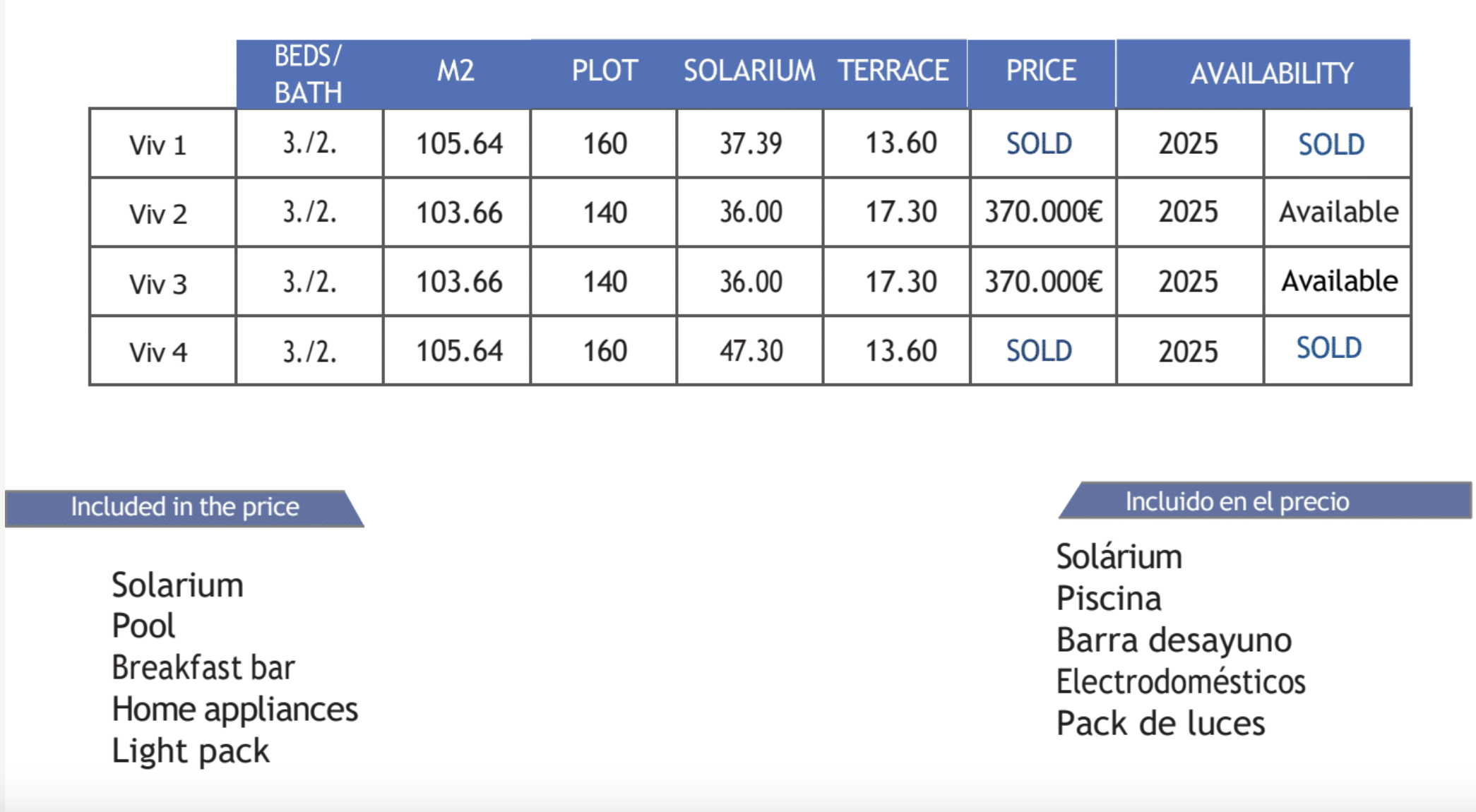Select the M2 column header

tap(456, 71)
